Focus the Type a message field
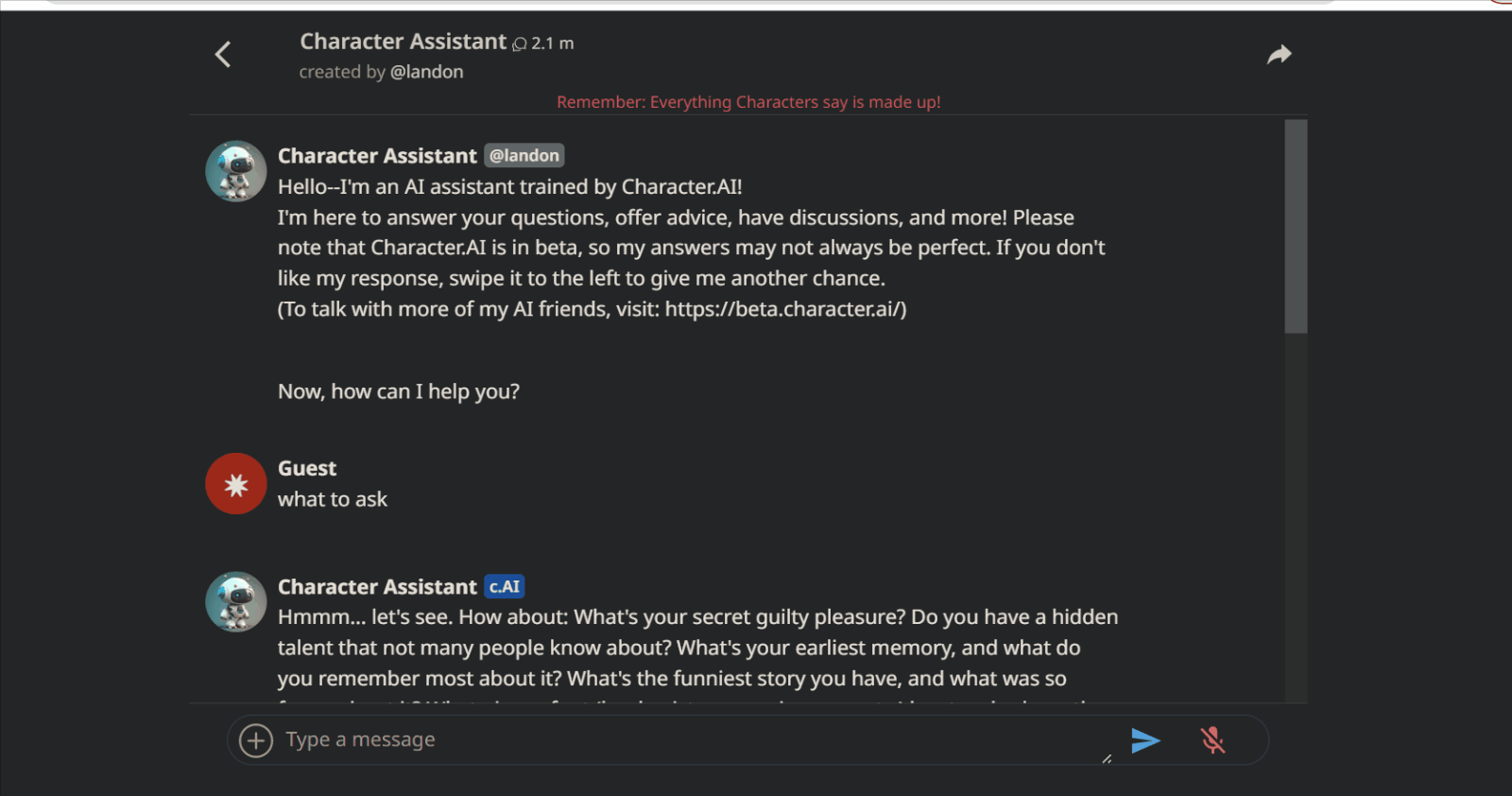1512x796 pixels. pyautogui.click(x=680, y=740)
